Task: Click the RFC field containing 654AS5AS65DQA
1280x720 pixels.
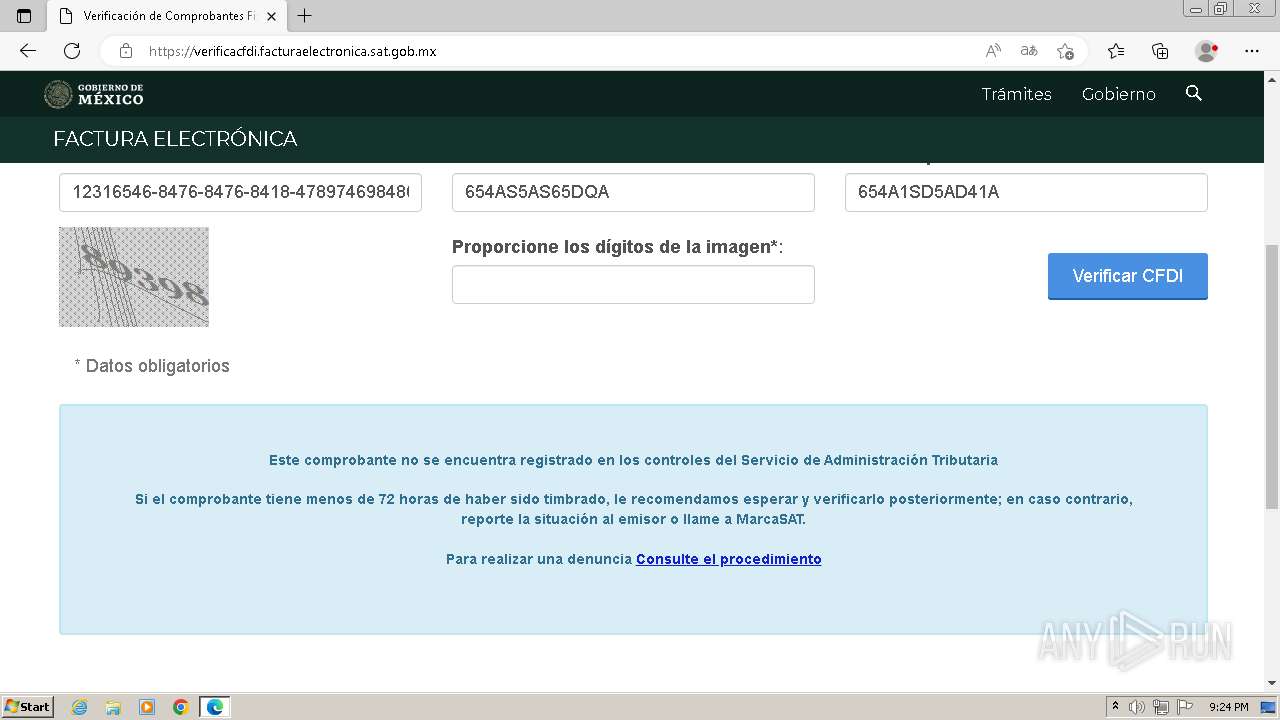Action: pyautogui.click(x=633, y=192)
